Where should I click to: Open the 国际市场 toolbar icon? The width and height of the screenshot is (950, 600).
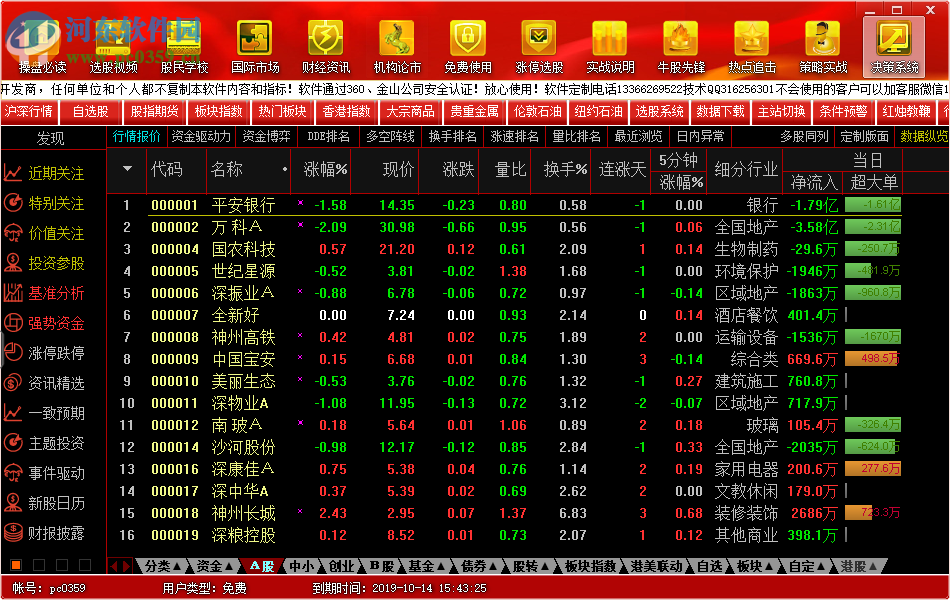(254, 40)
